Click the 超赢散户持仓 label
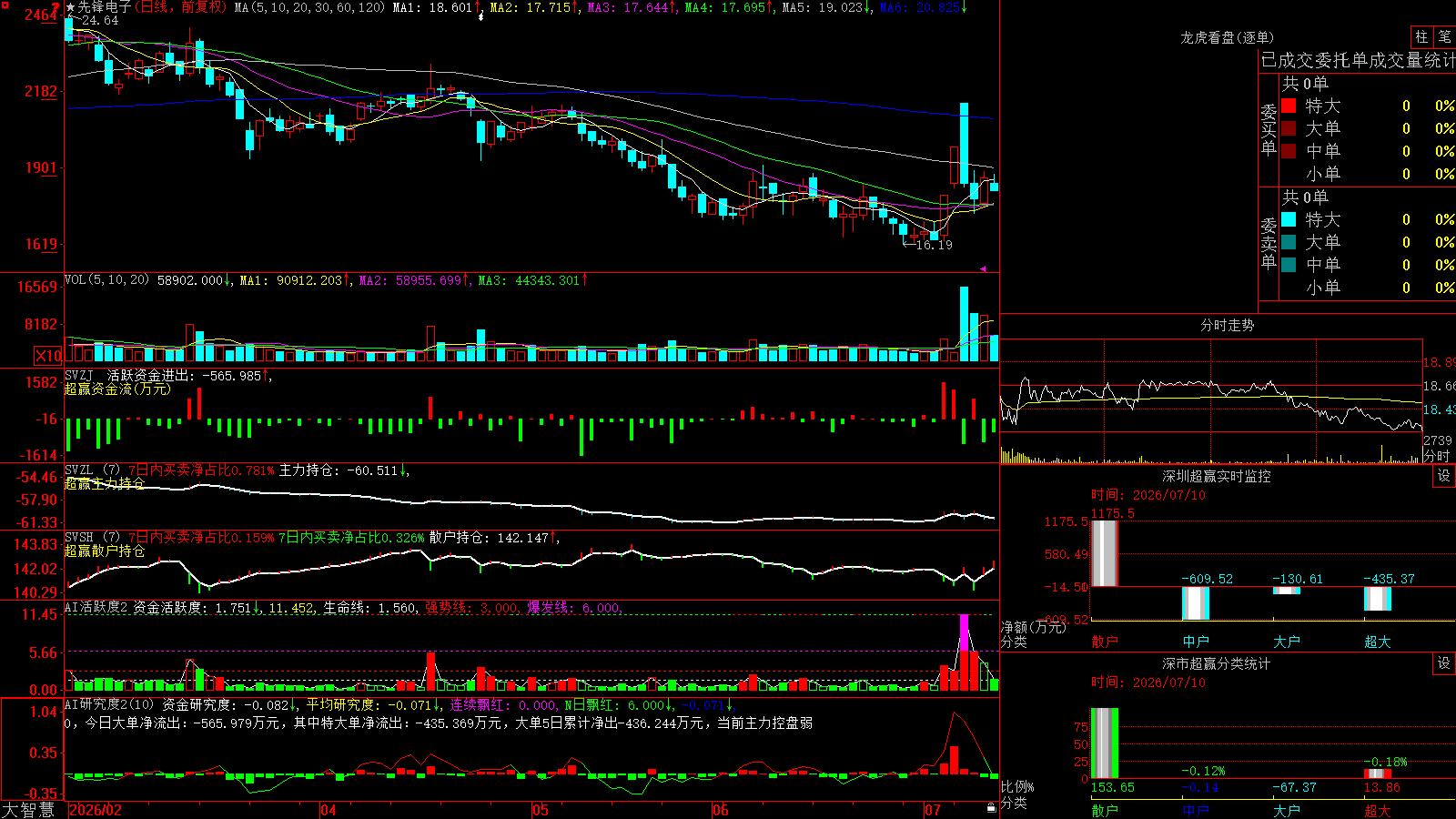 pos(105,551)
